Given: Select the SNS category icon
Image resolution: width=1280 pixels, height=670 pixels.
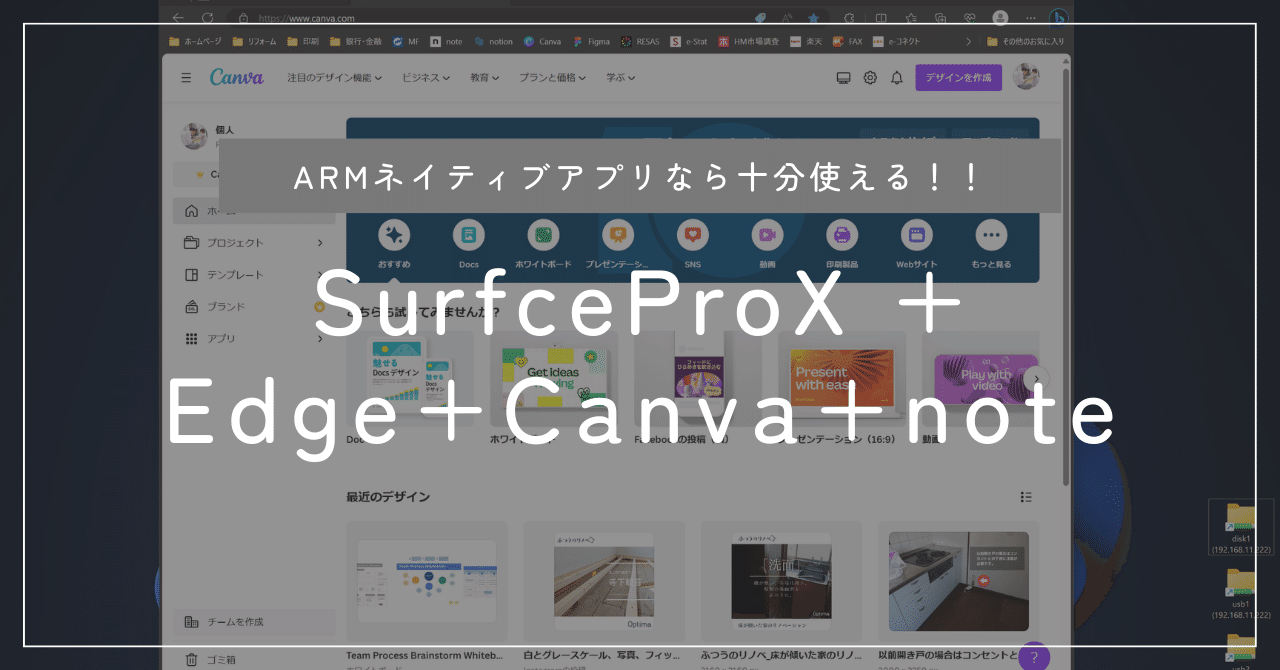Looking at the screenshot, I should (x=692, y=236).
